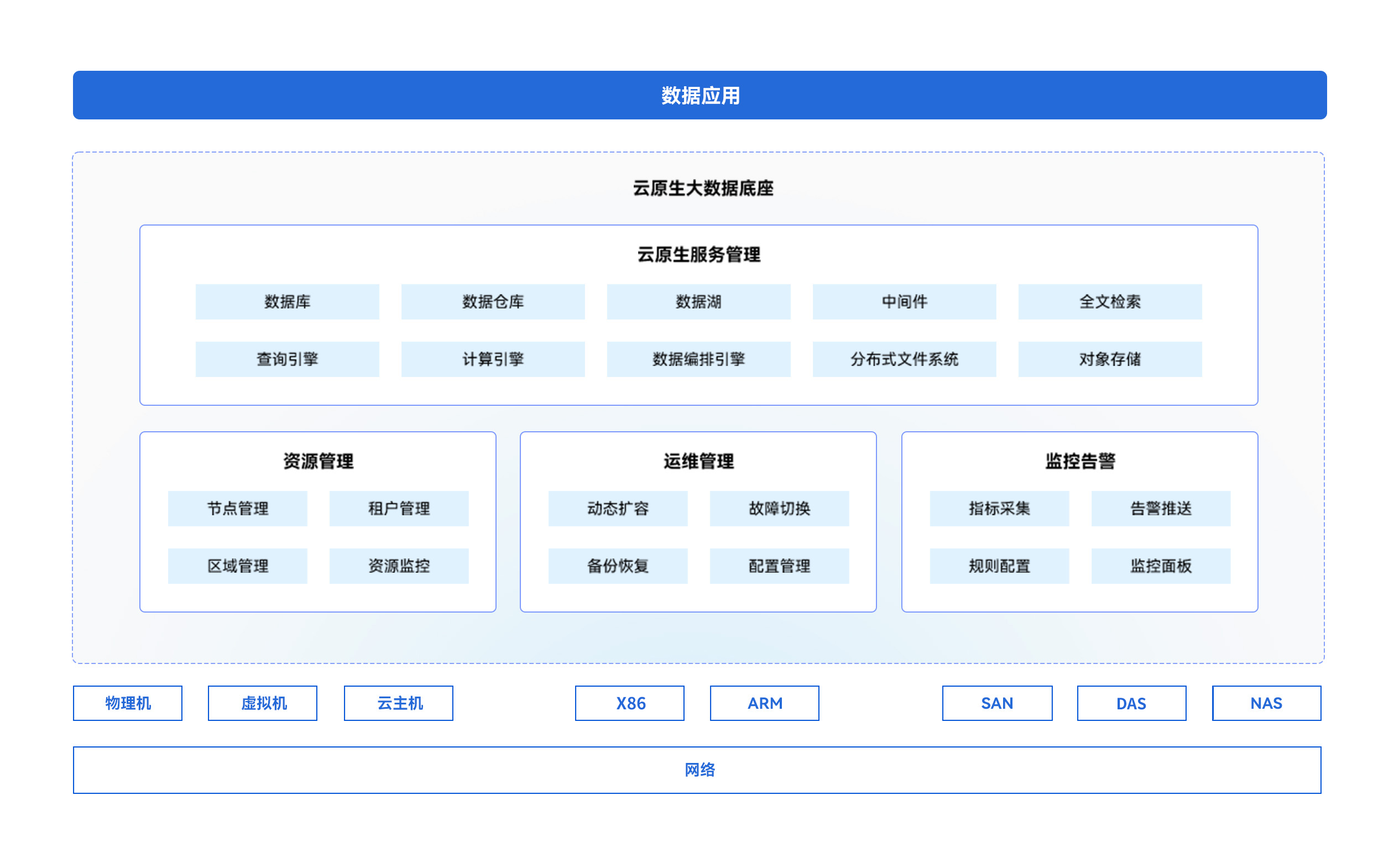Click 租户管理 in resource panel
The image size is (1399, 868).
tap(399, 508)
